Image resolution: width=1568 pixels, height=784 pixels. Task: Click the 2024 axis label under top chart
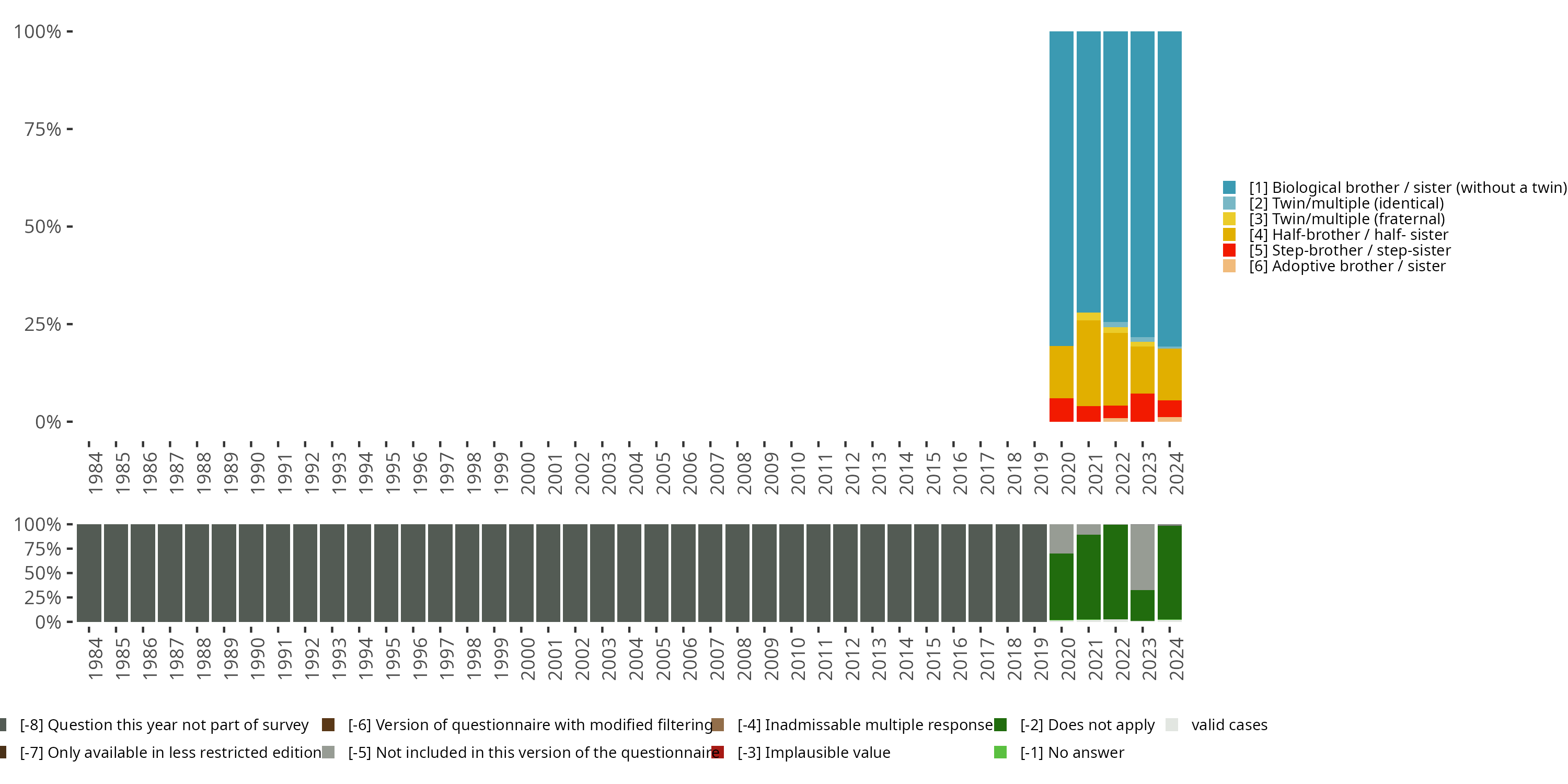click(x=1176, y=473)
